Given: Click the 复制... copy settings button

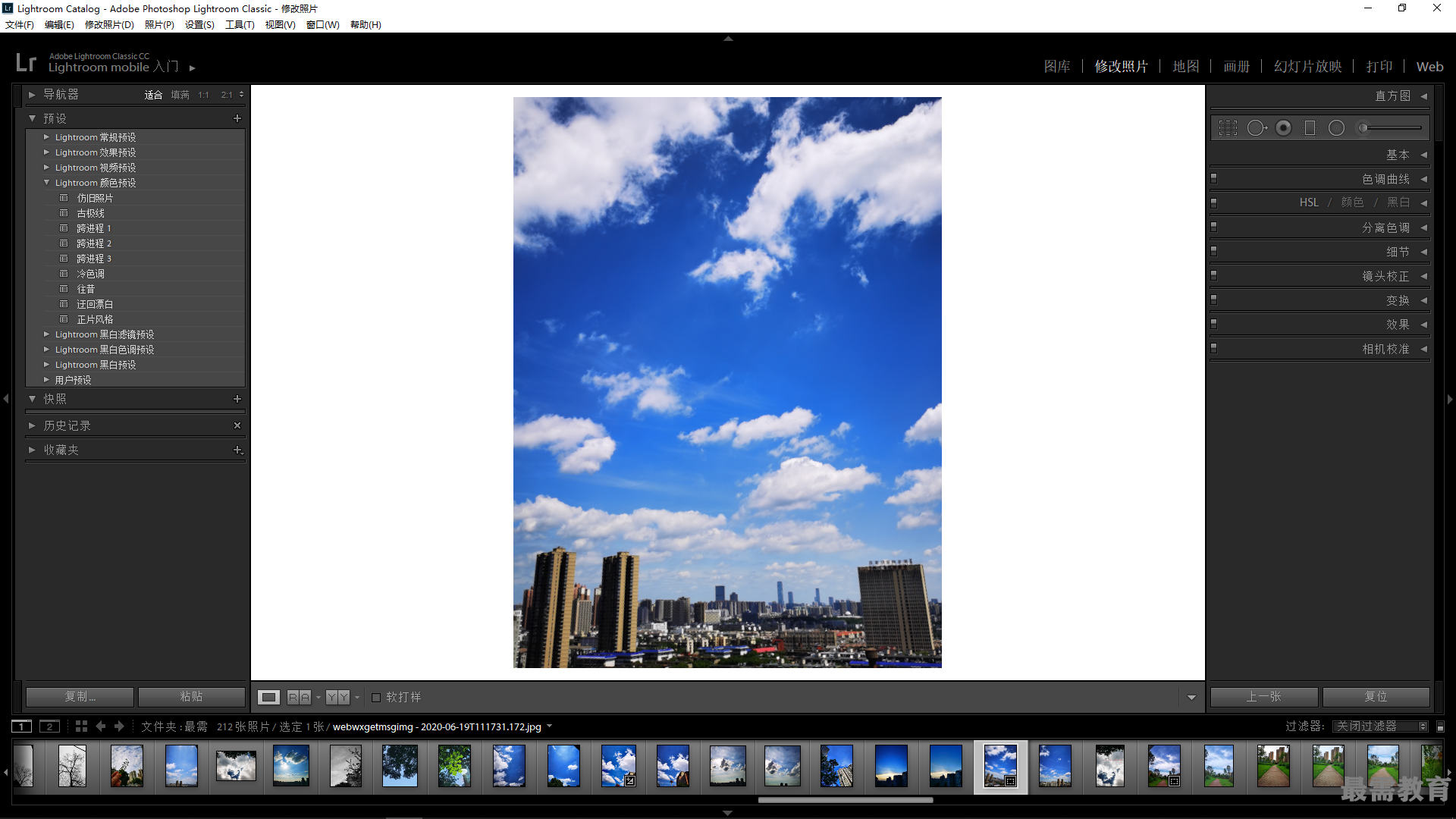Looking at the screenshot, I should [x=80, y=697].
